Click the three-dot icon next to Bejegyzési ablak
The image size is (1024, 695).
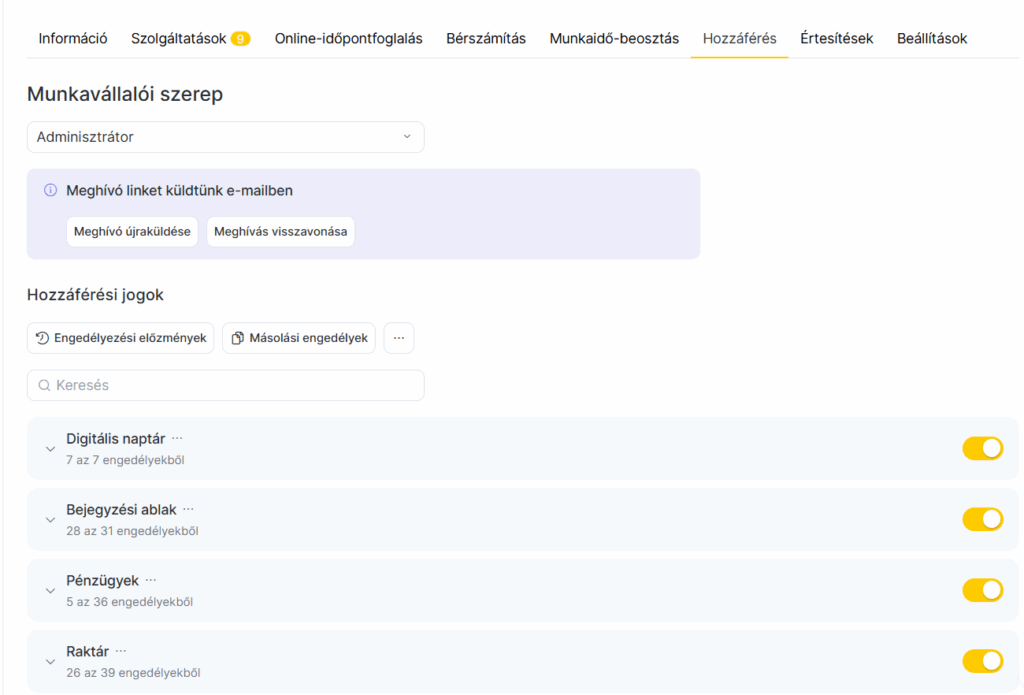(x=188, y=509)
